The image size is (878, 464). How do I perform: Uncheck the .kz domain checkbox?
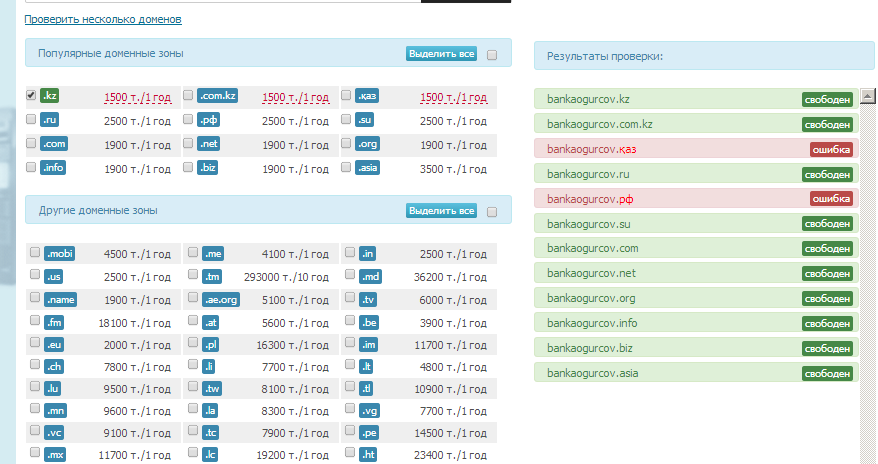(31, 95)
